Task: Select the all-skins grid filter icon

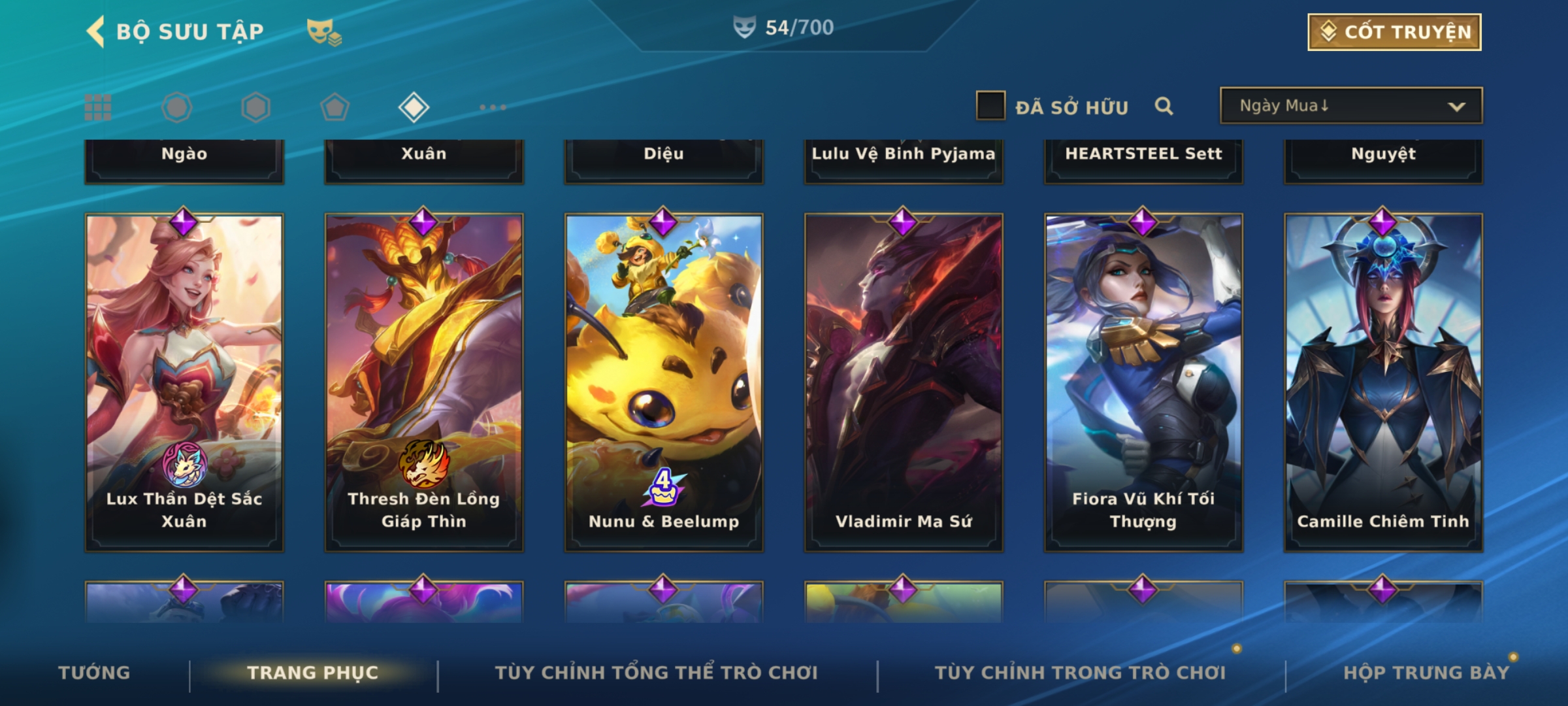Action: pos(98,107)
